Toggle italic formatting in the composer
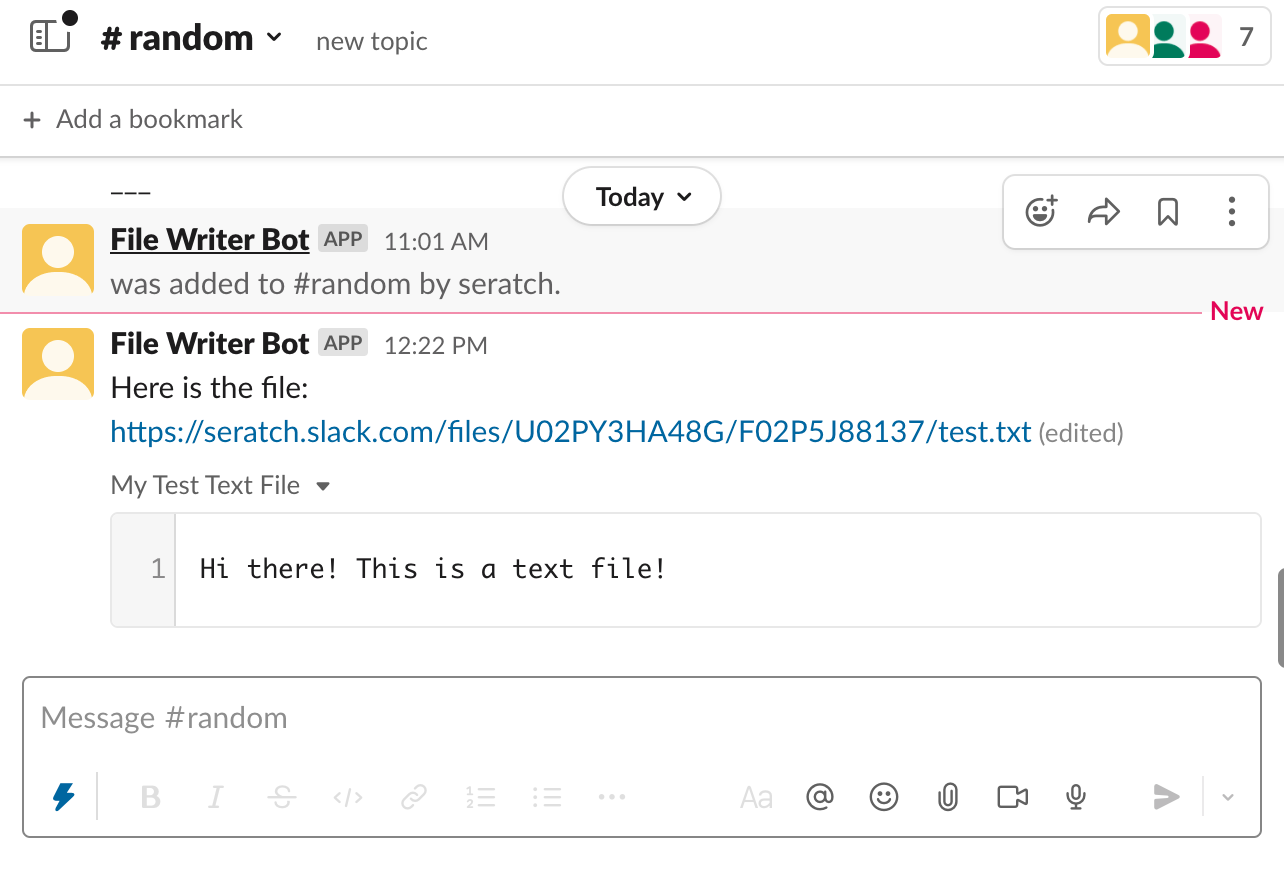The height and width of the screenshot is (872, 1284). (215, 797)
